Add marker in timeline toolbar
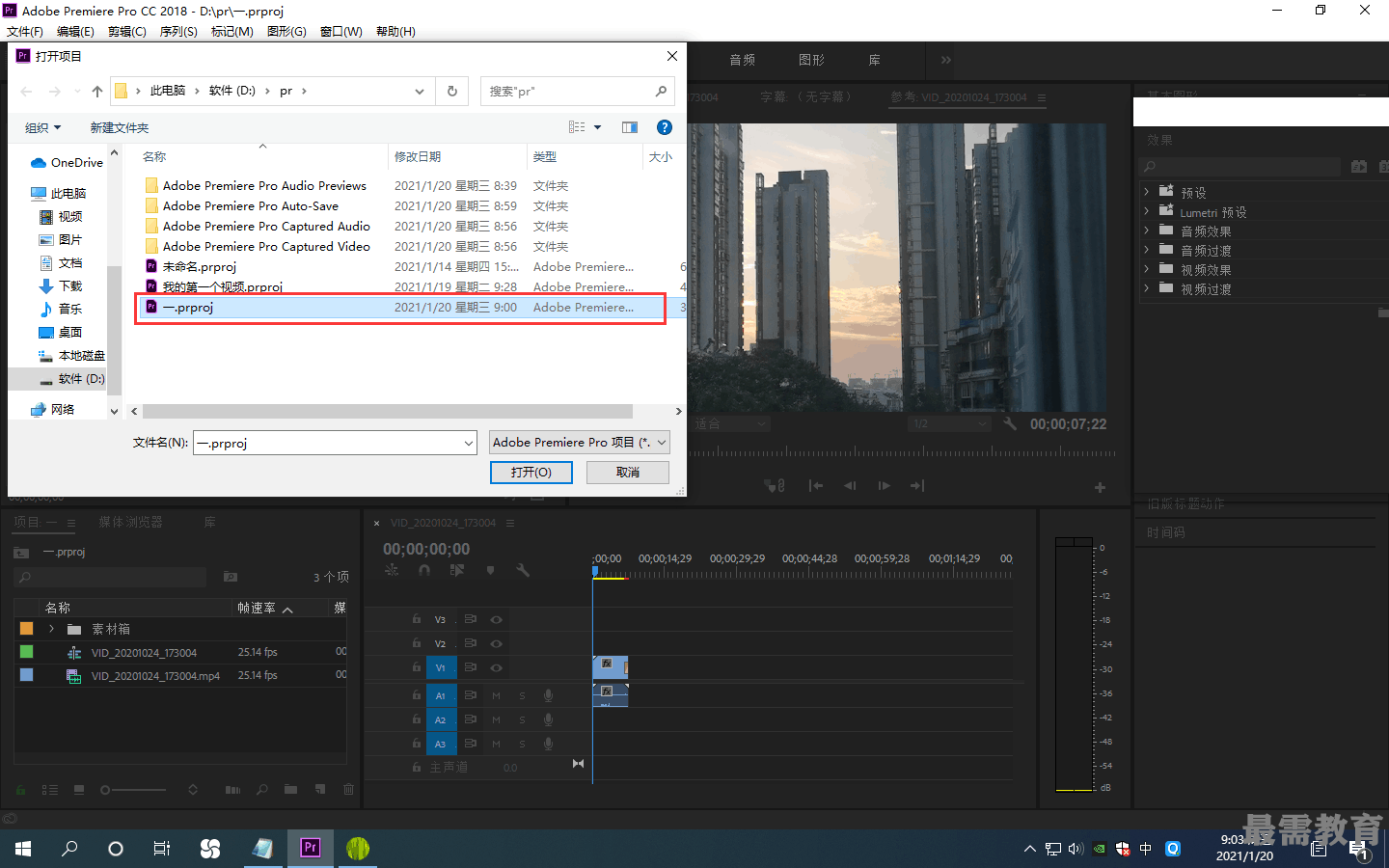 [490, 570]
